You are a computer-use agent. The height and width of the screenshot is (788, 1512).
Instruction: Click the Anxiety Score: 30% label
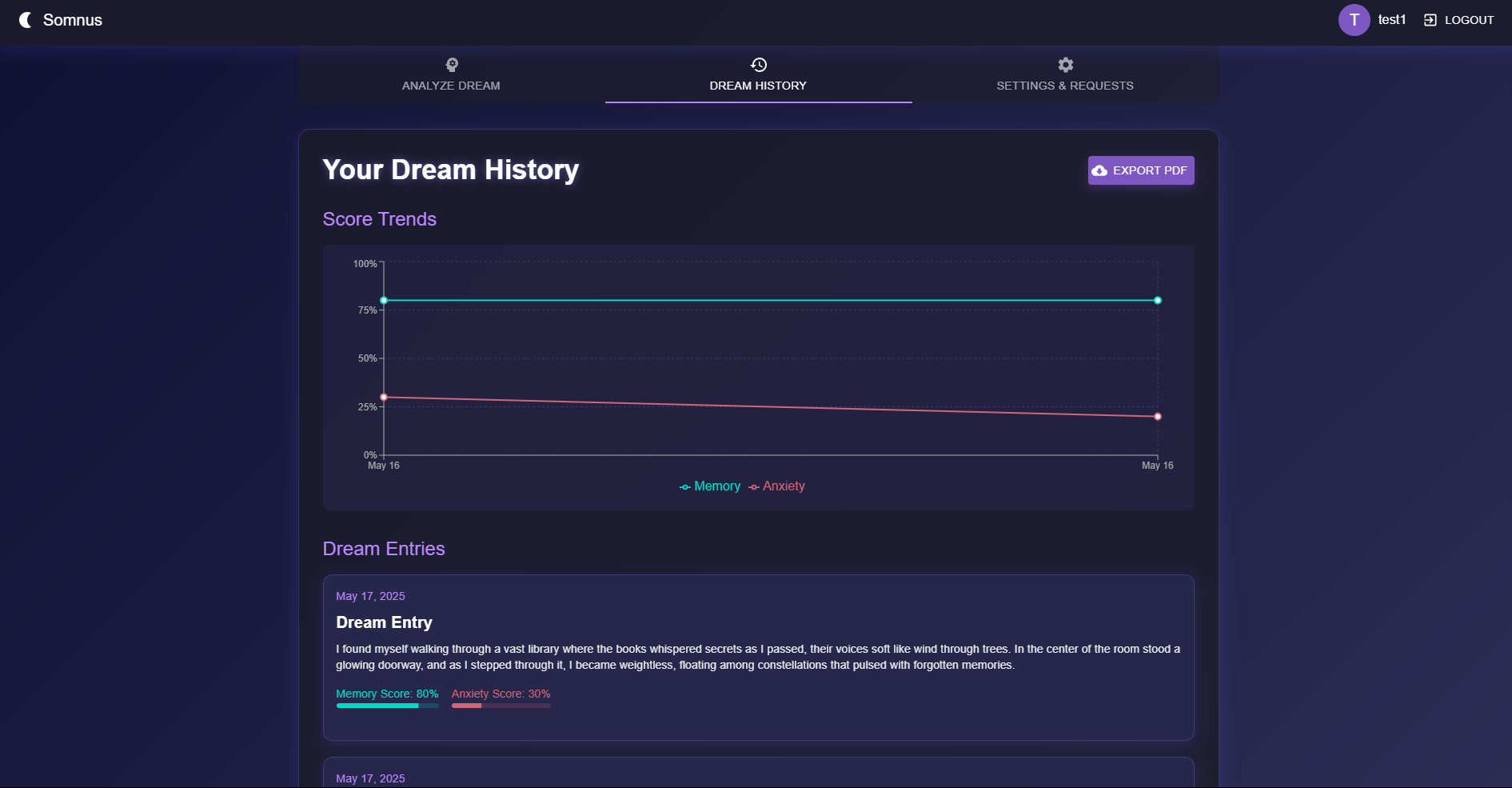coord(501,694)
